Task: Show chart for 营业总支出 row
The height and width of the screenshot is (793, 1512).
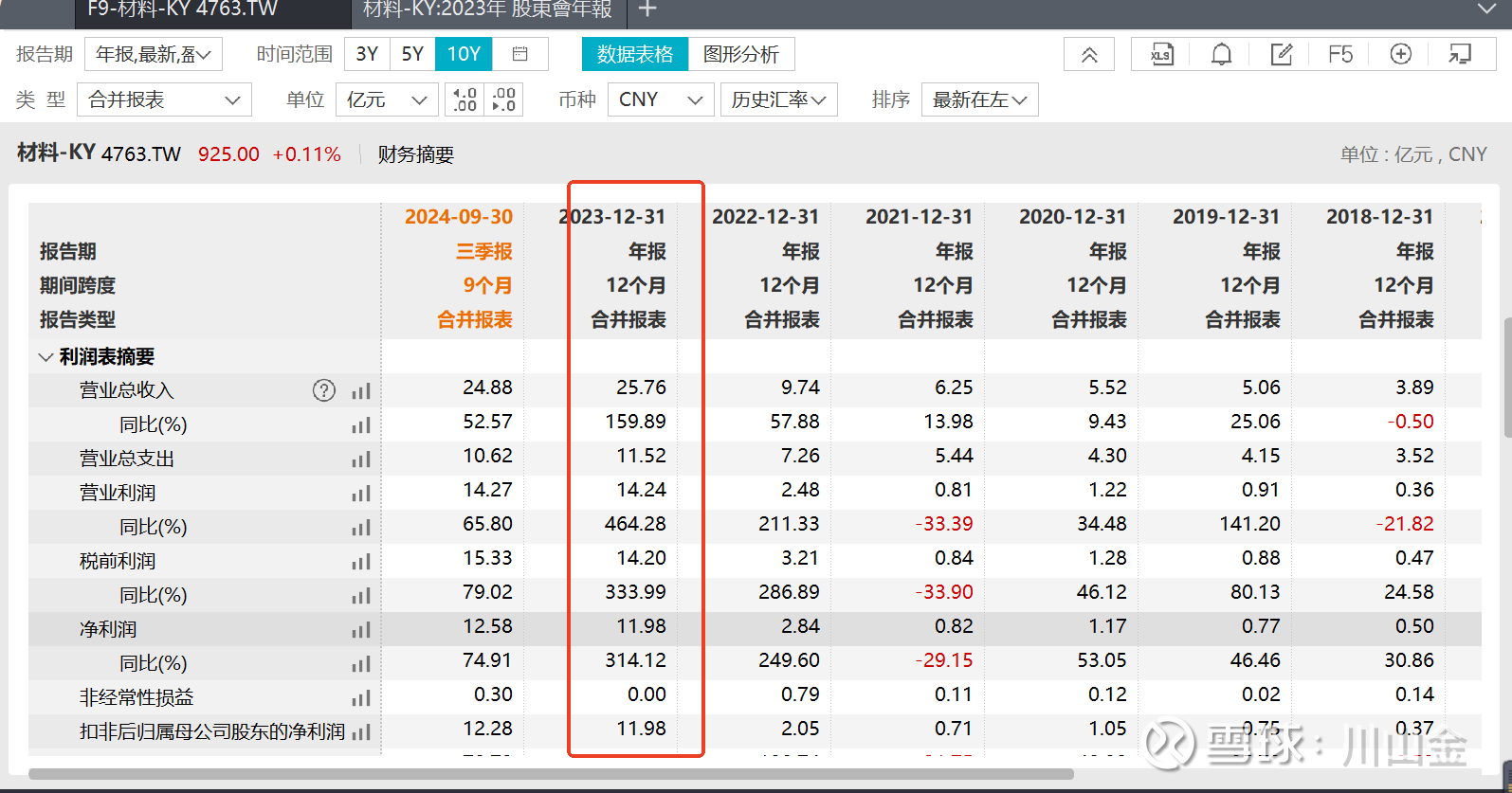Action: coord(361,460)
